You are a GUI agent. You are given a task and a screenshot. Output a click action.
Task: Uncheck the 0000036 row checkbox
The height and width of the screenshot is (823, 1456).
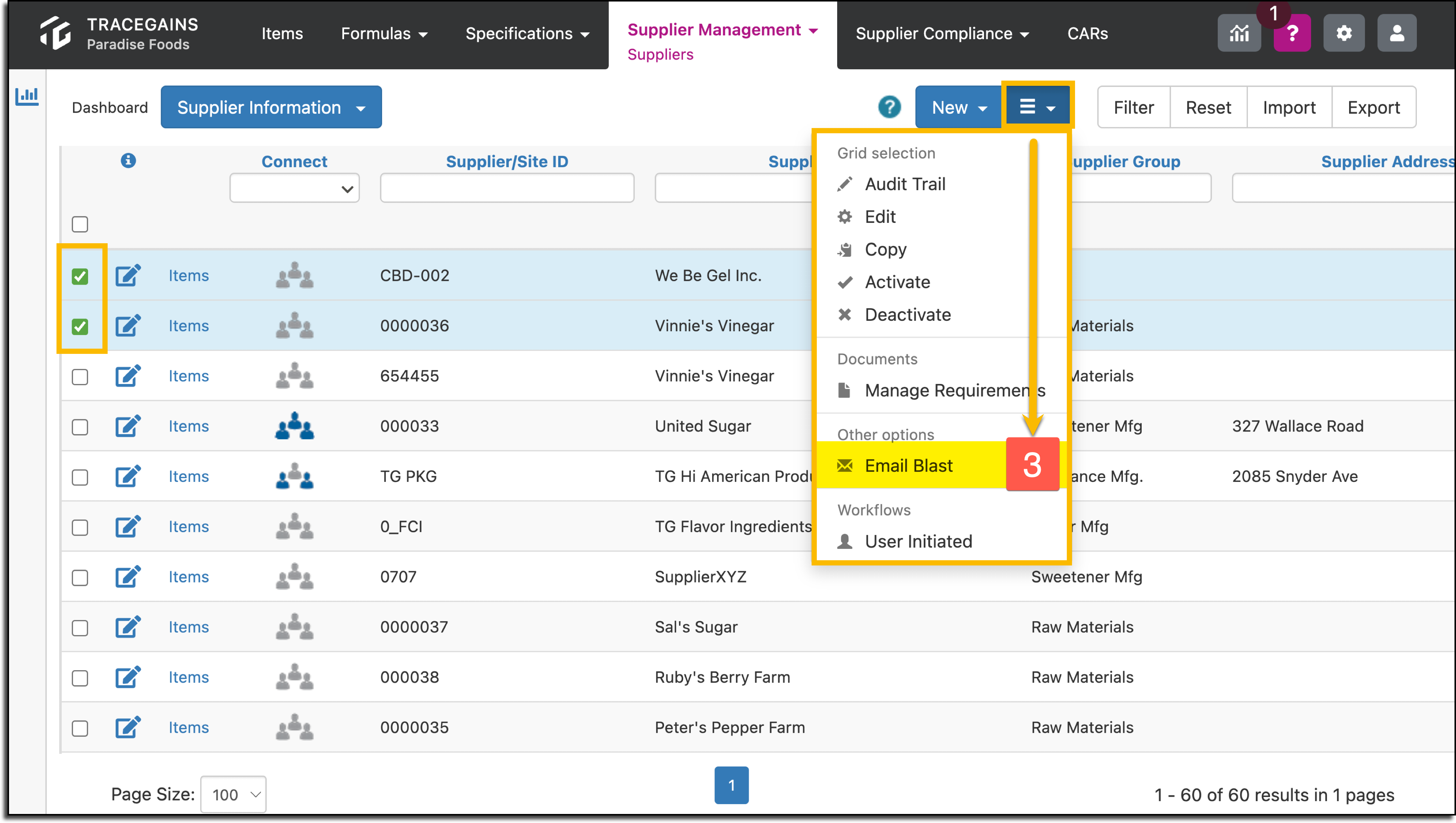tap(80, 327)
